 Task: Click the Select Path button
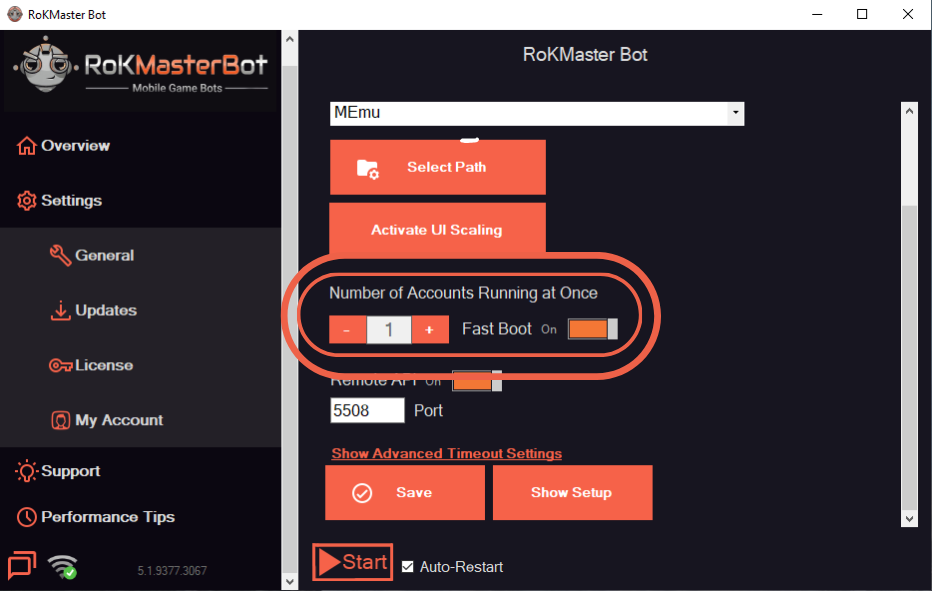[438, 167]
